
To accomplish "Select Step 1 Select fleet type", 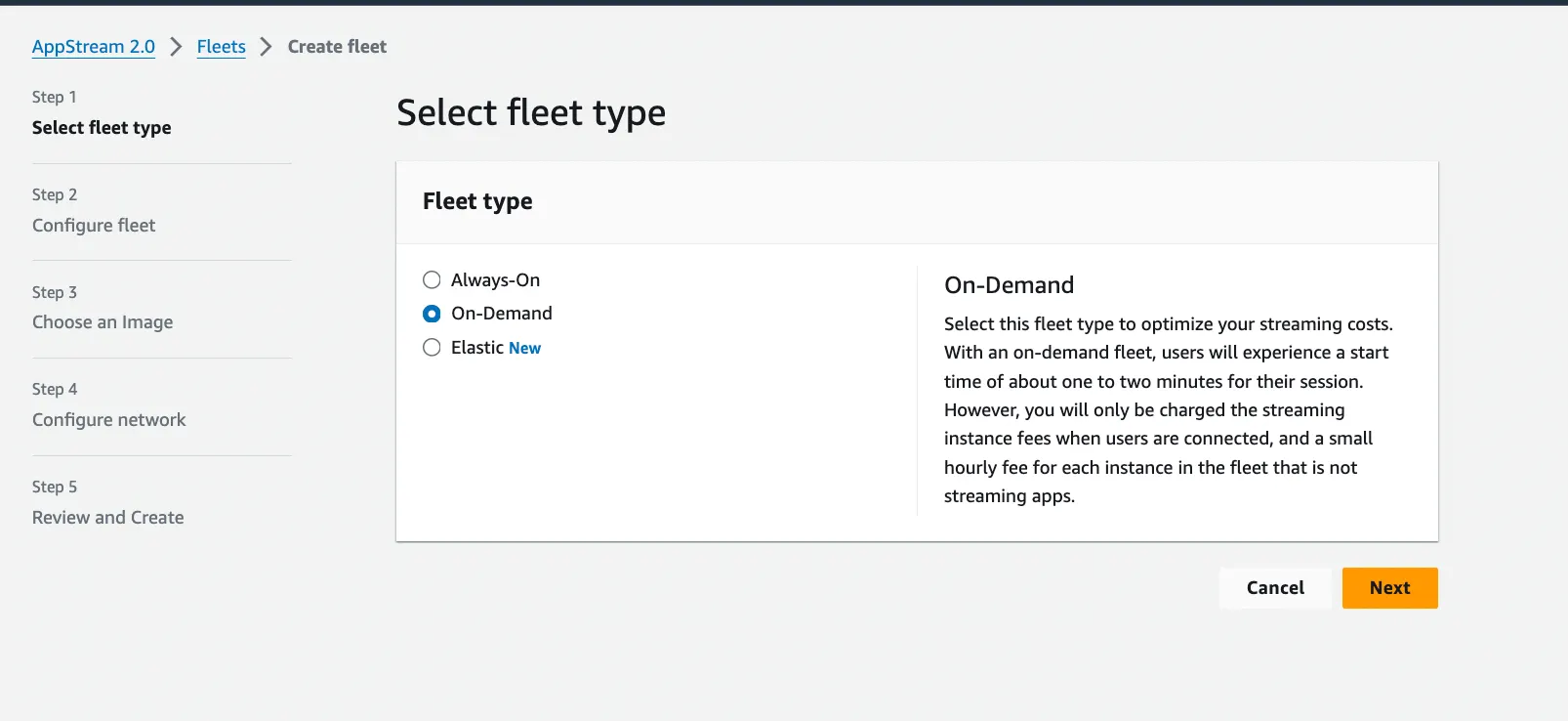I will coord(102,128).
